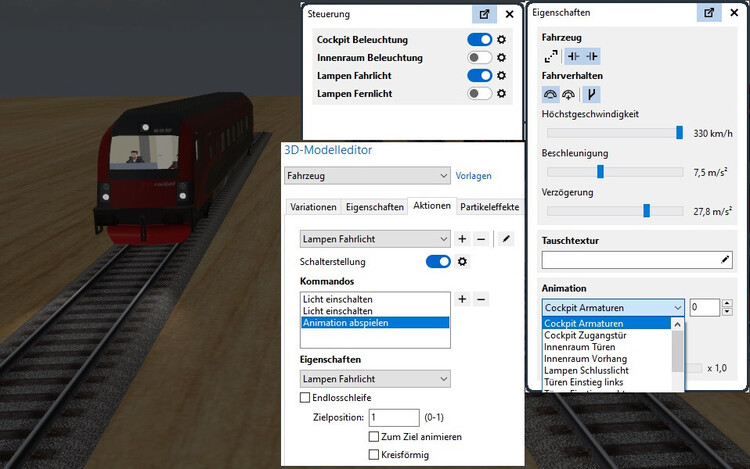This screenshot has height=469, width=750.
Task: Click the gear icon next to Schalterstellung
Action: pos(463,262)
